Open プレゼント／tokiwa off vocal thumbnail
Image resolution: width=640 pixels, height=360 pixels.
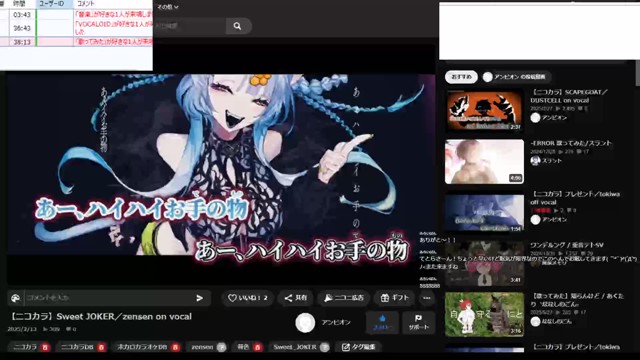tap(484, 213)
